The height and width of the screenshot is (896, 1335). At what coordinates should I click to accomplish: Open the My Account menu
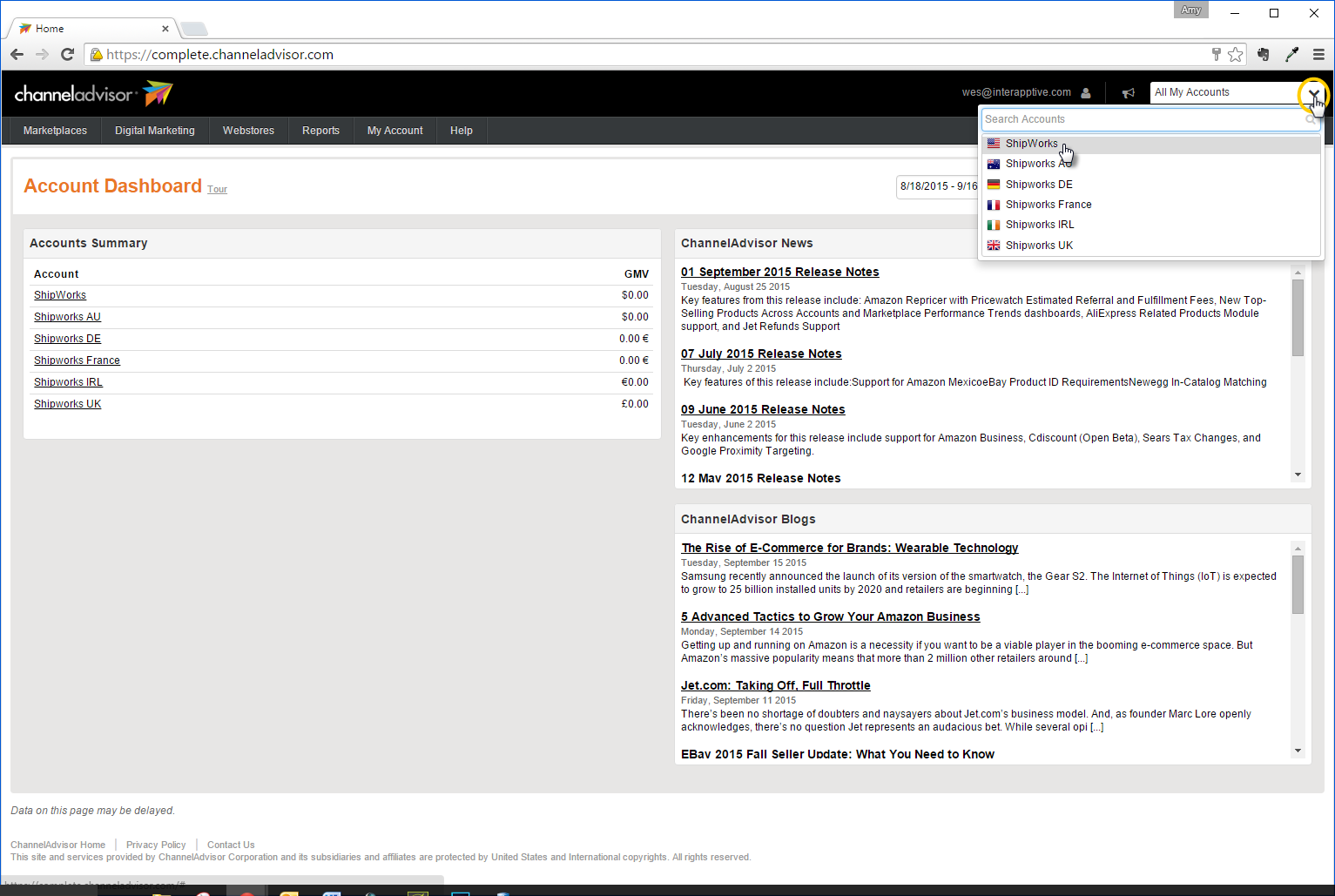(x=394, y=131)
